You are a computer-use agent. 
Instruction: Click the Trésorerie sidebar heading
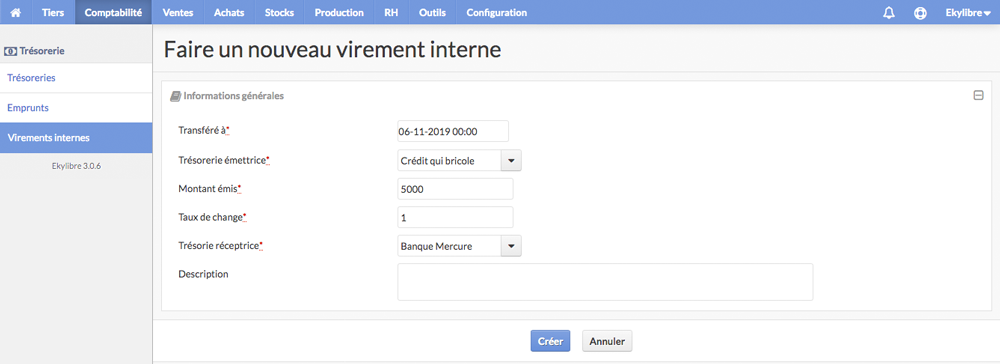[x=42, y=50]
